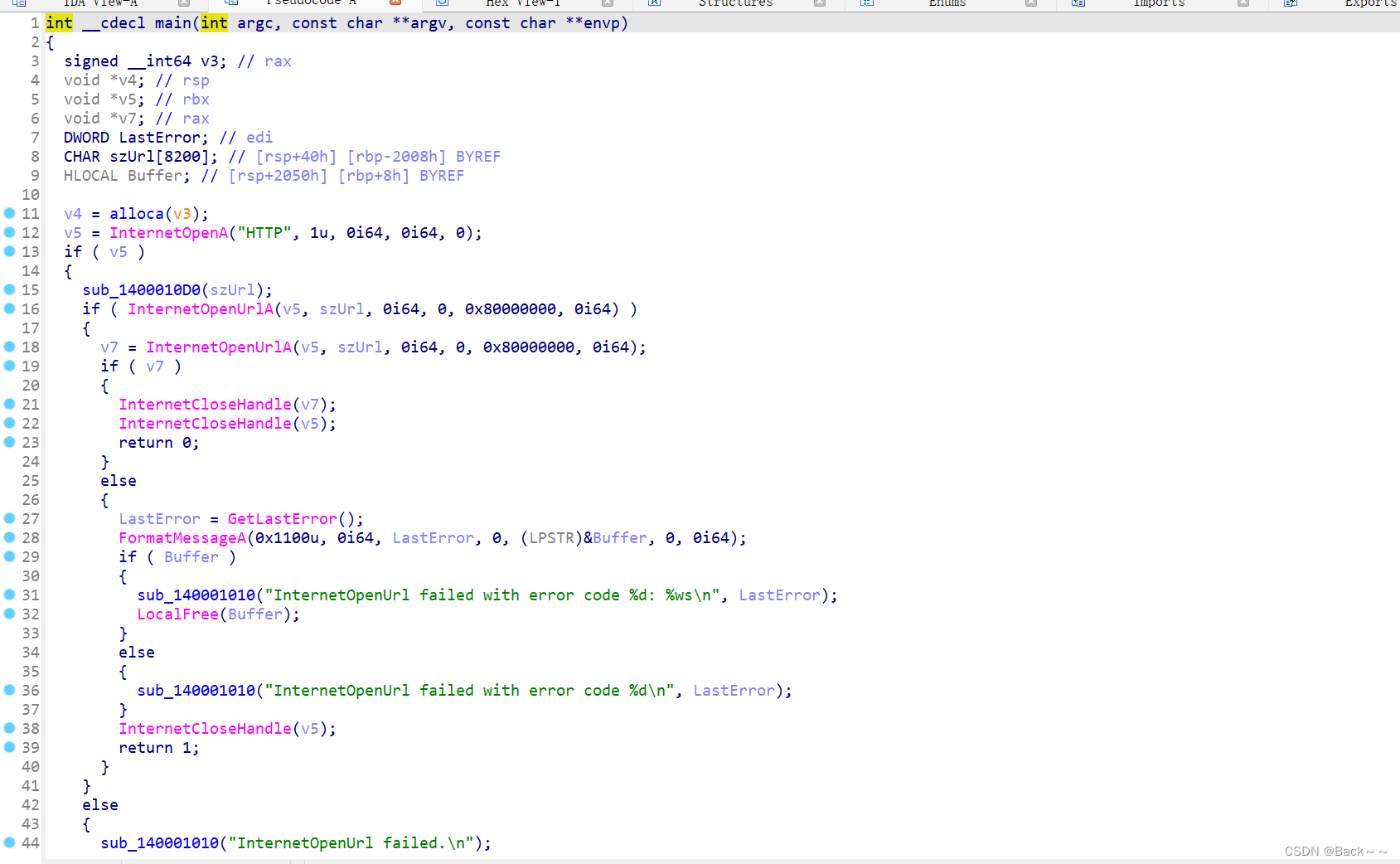Open the Imports tab
Screen dimensions: 1400x864
pos(1159,3)
